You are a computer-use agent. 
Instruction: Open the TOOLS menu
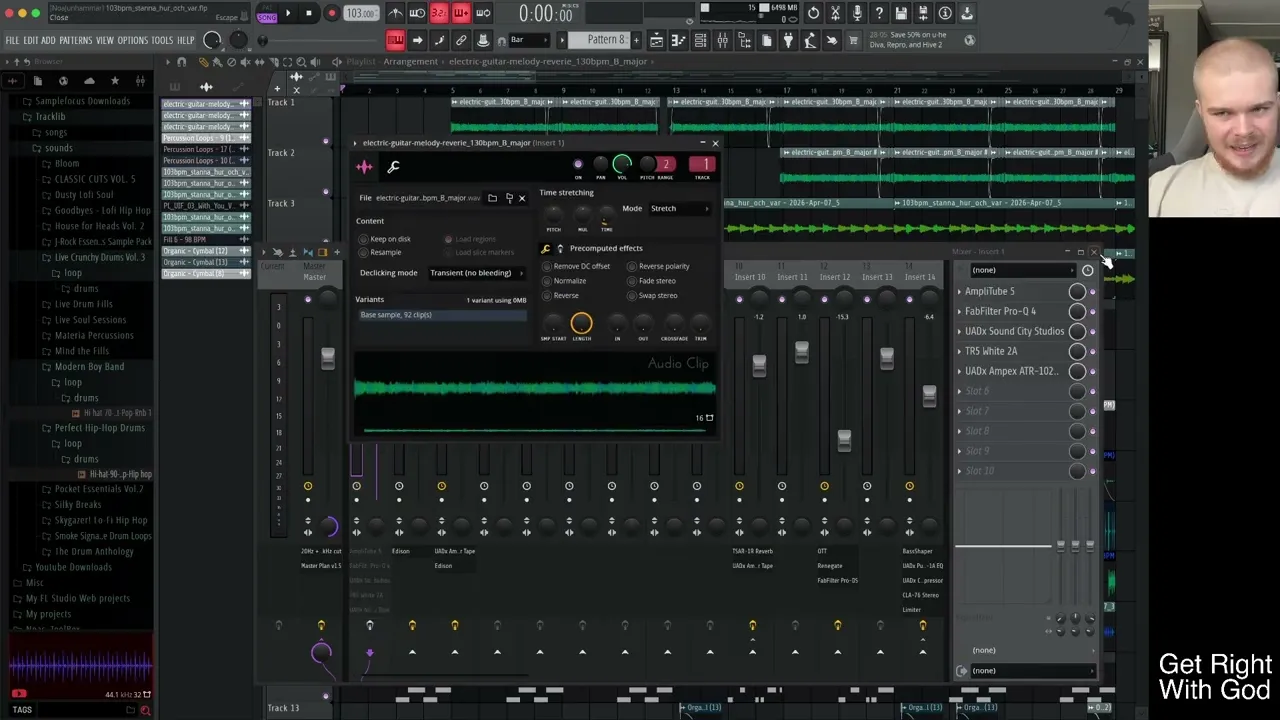click(x=162, y=41)
